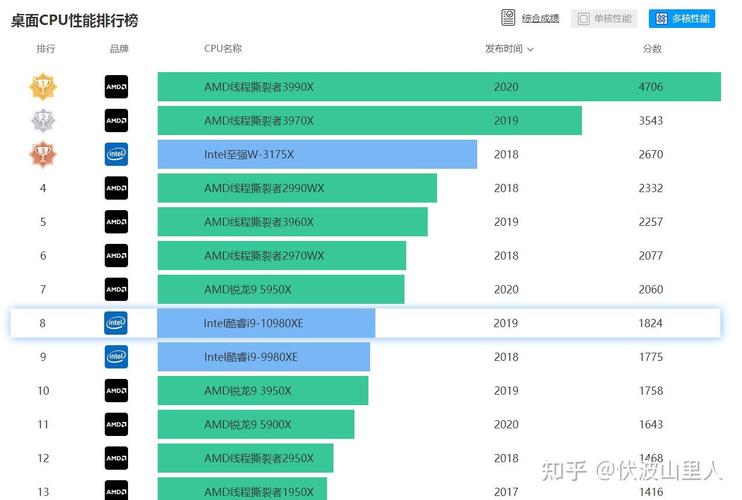This screenshot has width=742, height=500.
Task: Open the Intel酷睿i9-9980XE entry
Action: tap(263, 357)
